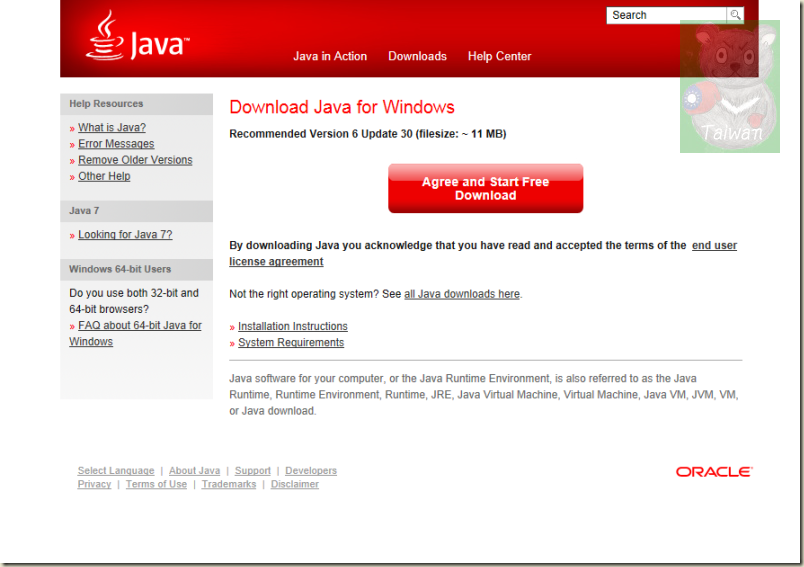Screen dimensions: 804x567
Task: Open all Java downloads here link
Action: click(461, 294)
